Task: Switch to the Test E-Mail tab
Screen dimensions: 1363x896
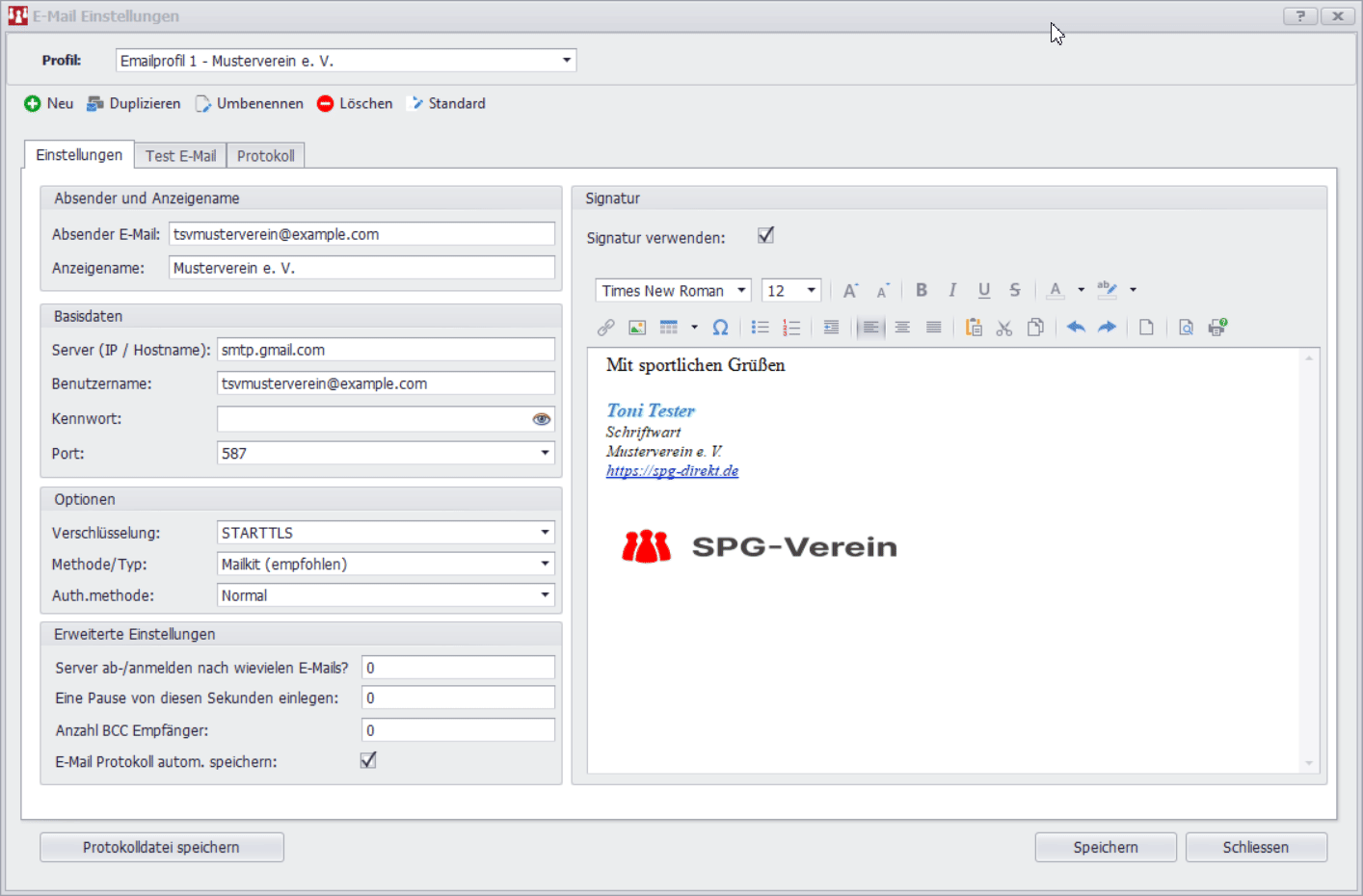Action: [x=181, y=156]
